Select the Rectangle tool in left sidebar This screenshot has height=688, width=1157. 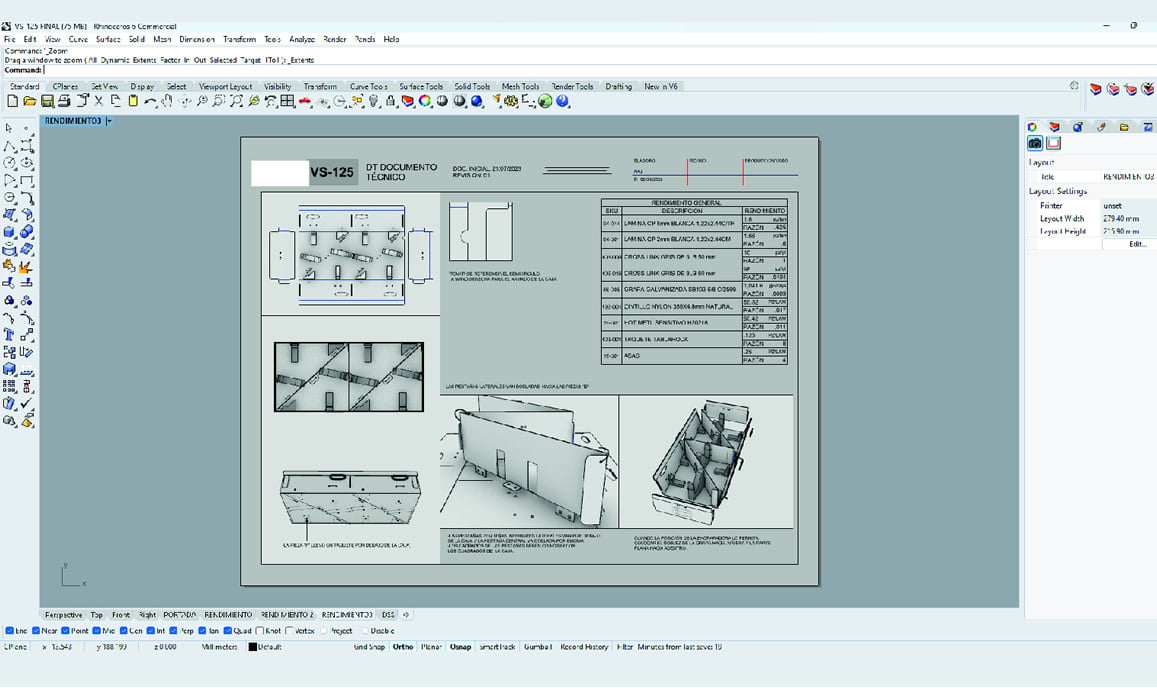(x=27, y=180)
